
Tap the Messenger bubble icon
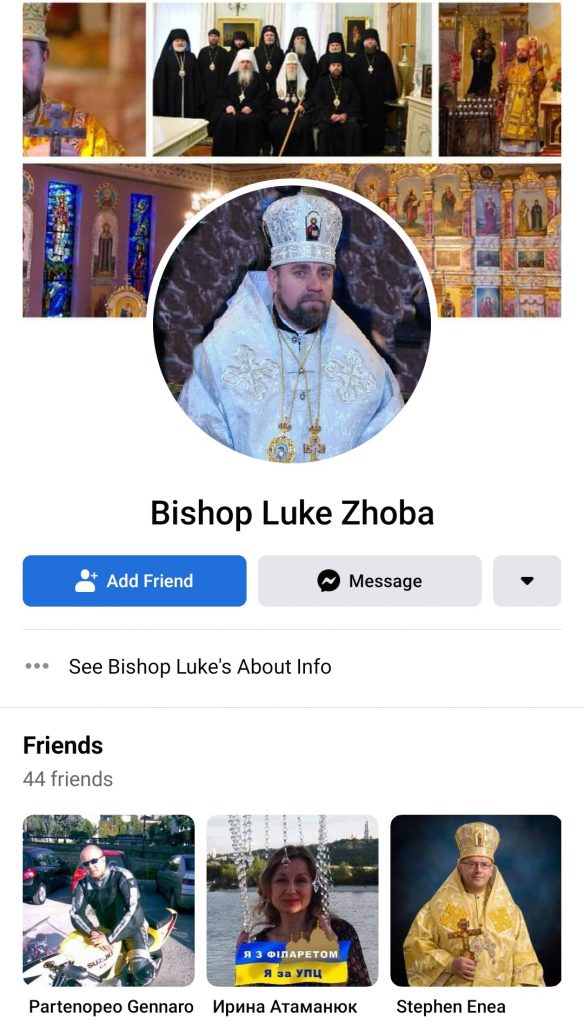[x=329, y=581]
